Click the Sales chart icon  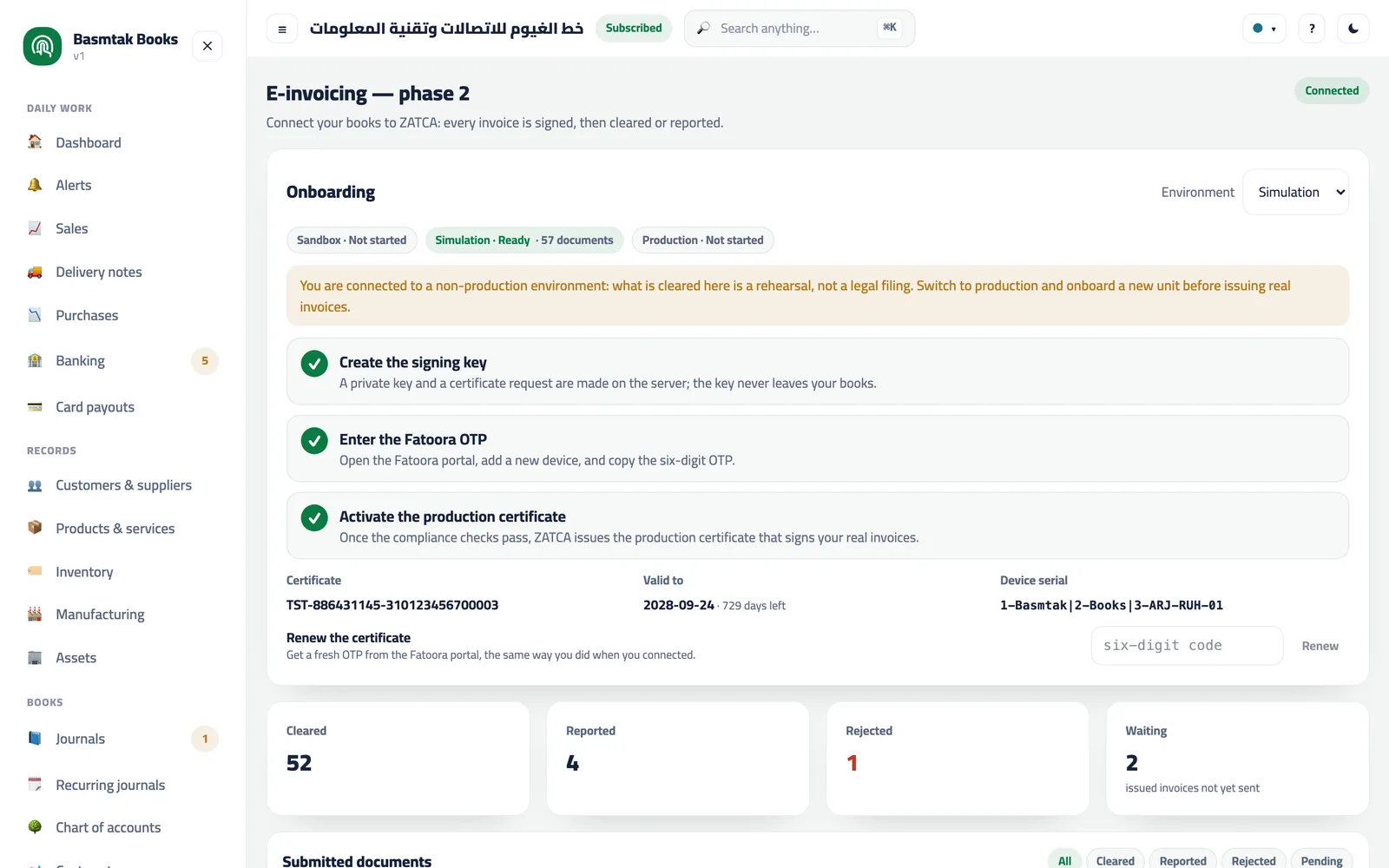pyautogui.click(x=35, y=228)
